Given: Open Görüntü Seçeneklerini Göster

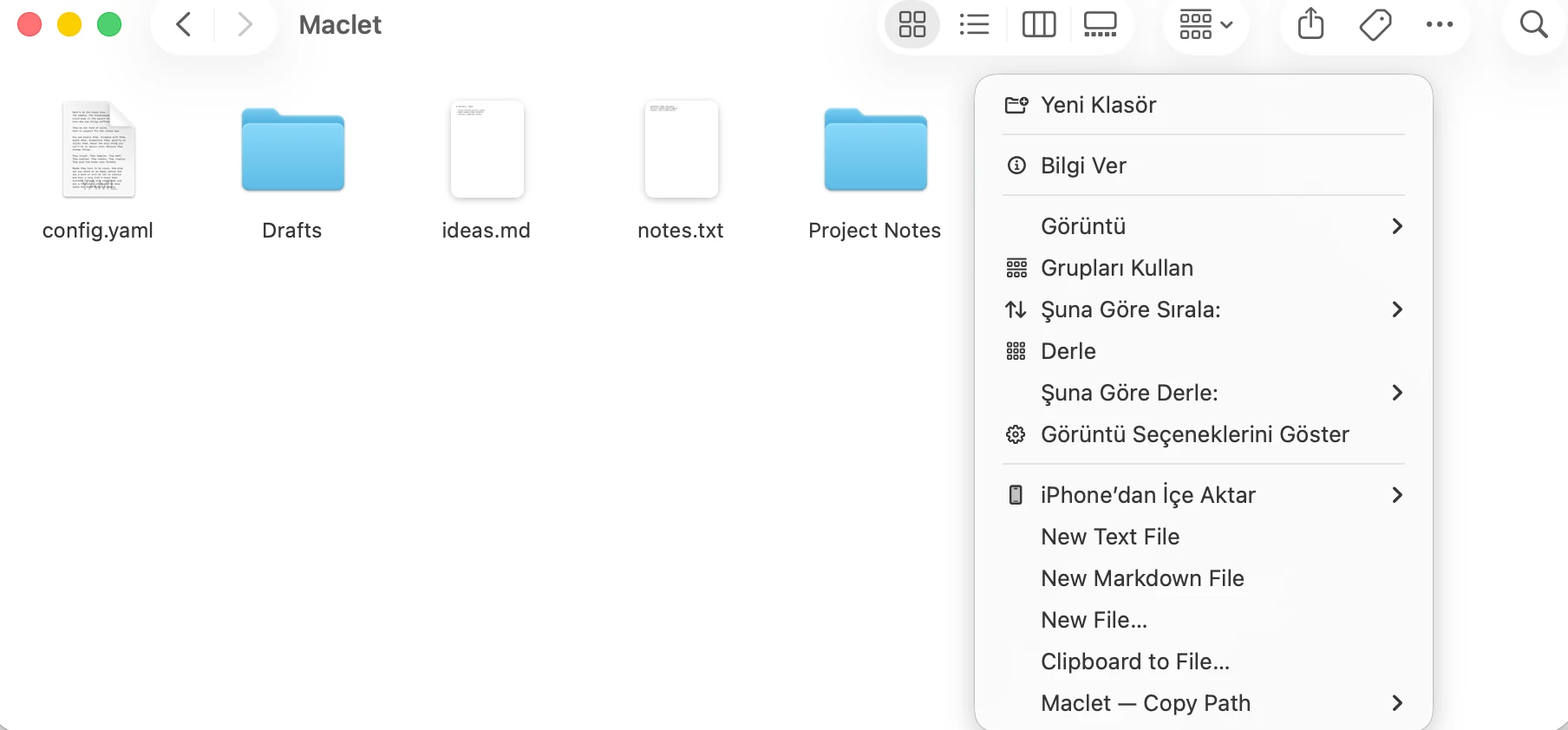Looking at the screenshot, I should coord(1204,434).
